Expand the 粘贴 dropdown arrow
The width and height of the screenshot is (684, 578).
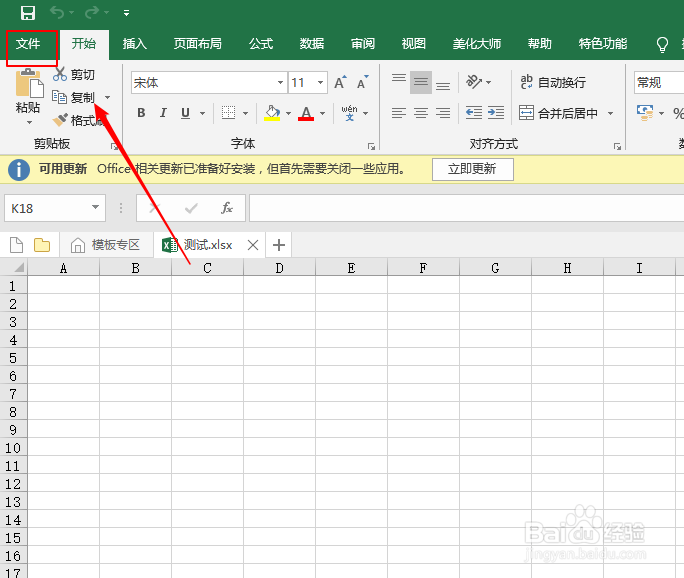tap(29, 123)
